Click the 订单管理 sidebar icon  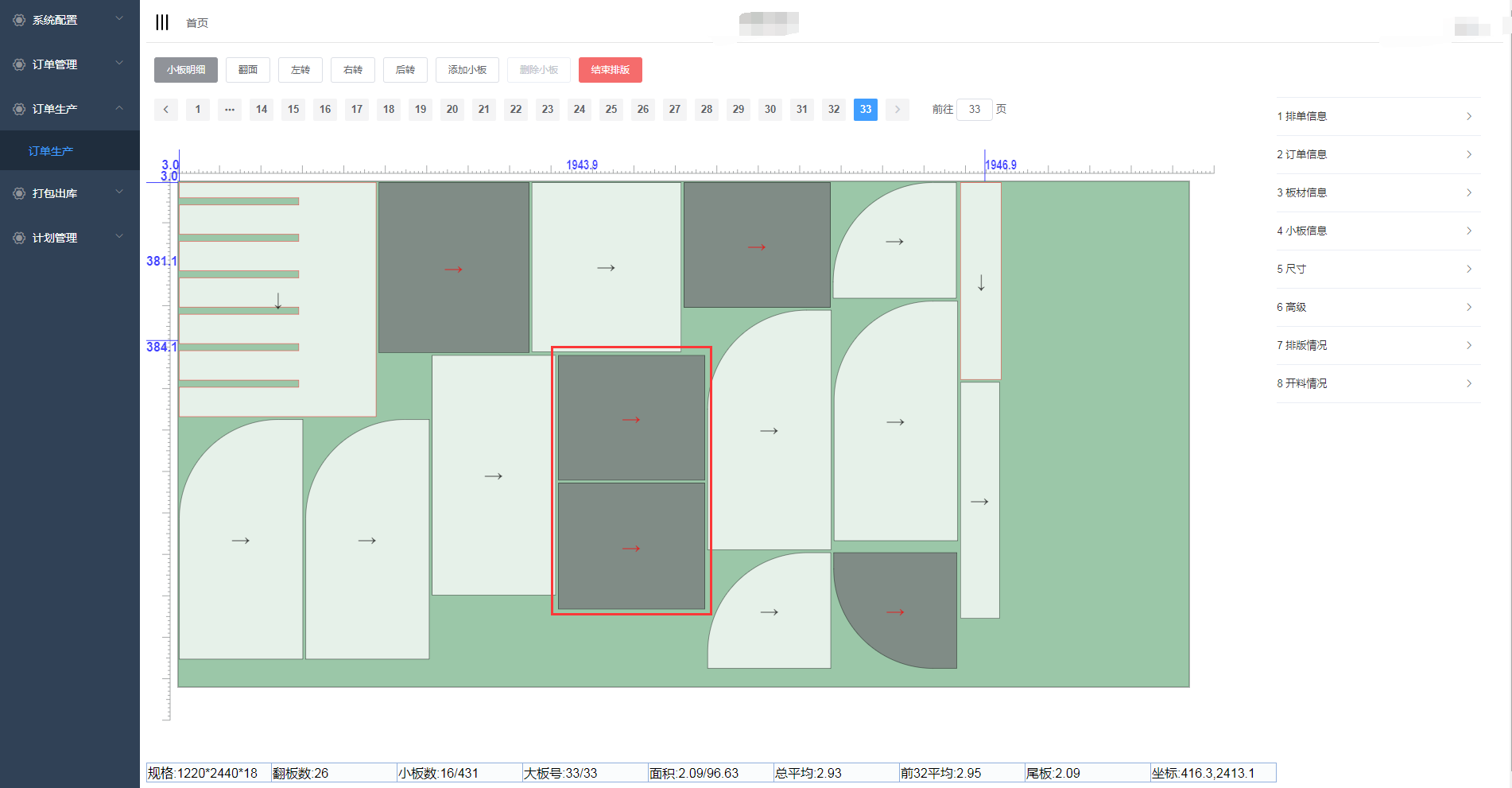[19, 64]
